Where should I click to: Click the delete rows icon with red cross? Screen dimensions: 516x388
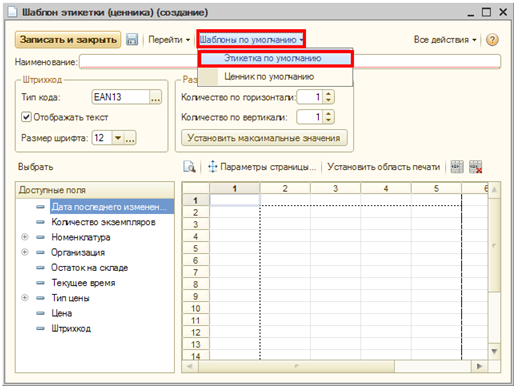(x=475, y=166)
